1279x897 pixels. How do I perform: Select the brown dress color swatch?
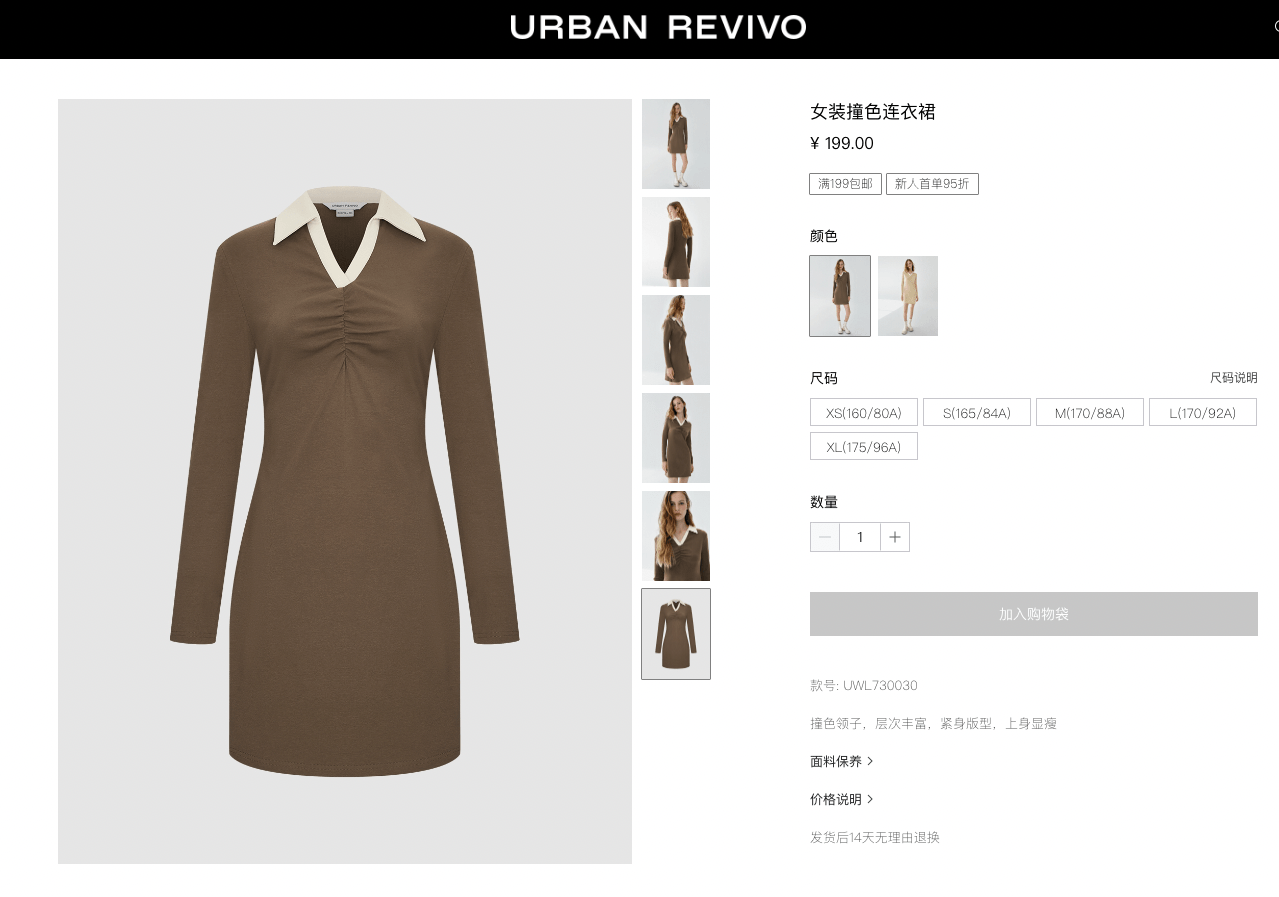[840, 296]
